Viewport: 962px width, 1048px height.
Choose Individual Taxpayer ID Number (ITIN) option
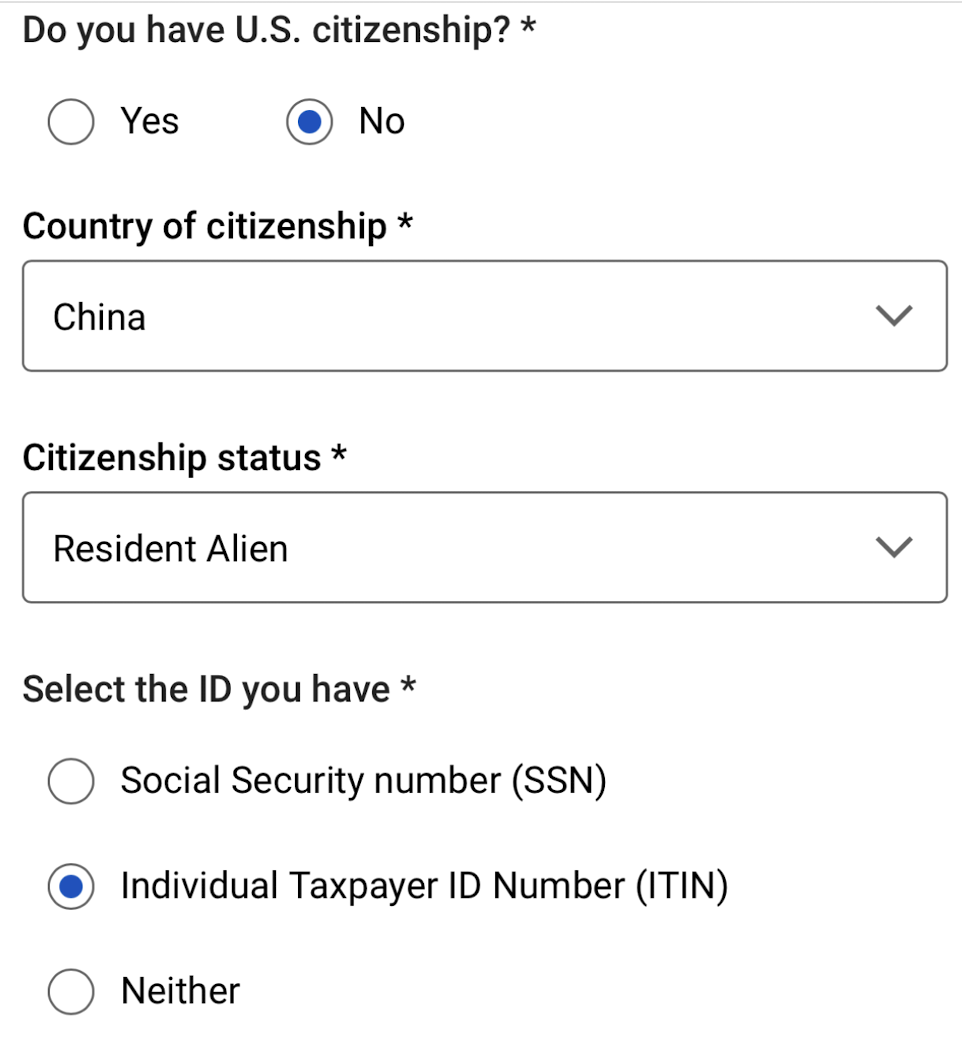coord(70,886)
